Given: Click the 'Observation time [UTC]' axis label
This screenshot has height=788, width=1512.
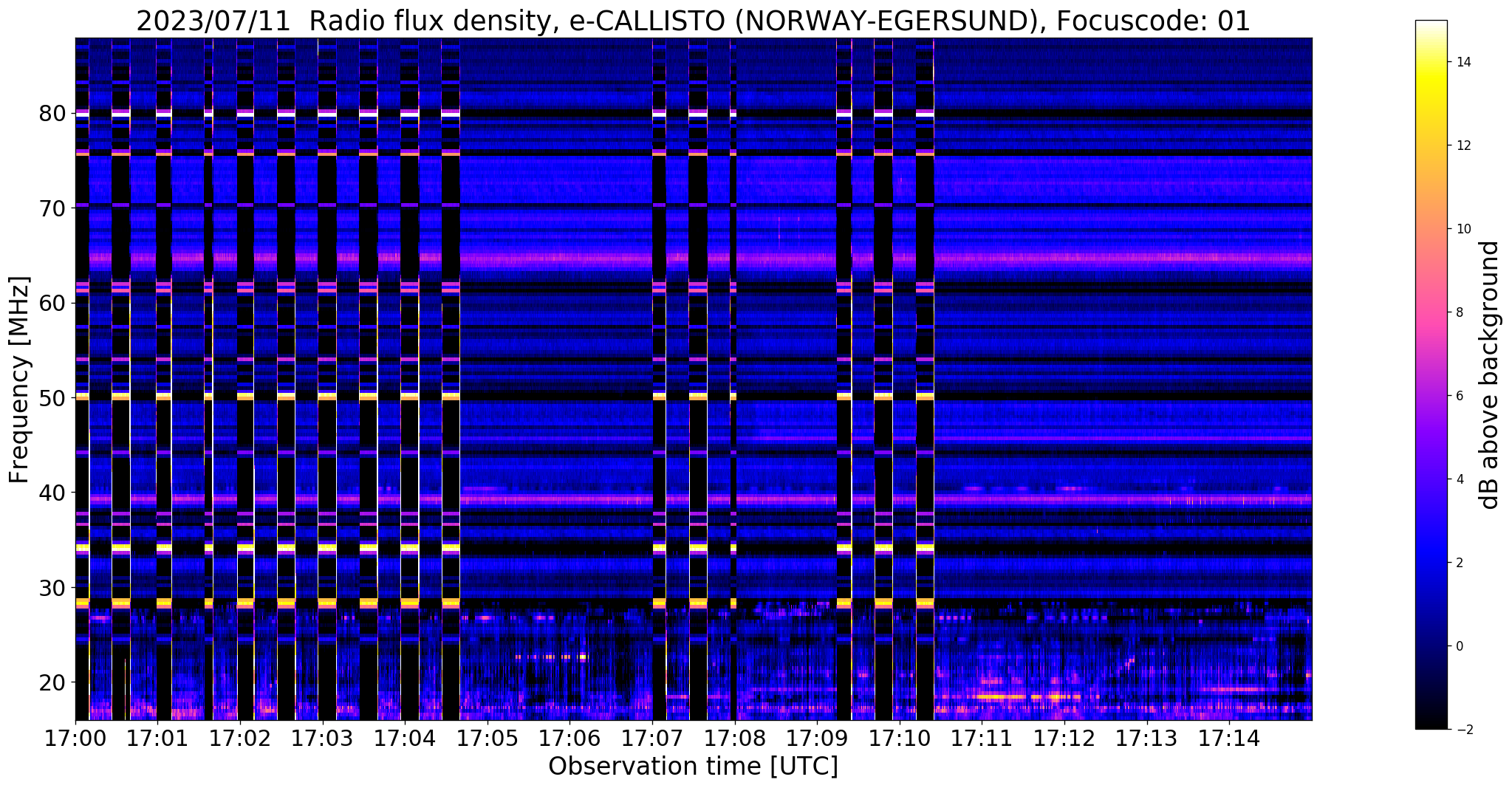Looking at the screenshot, I should coord(693,767).
